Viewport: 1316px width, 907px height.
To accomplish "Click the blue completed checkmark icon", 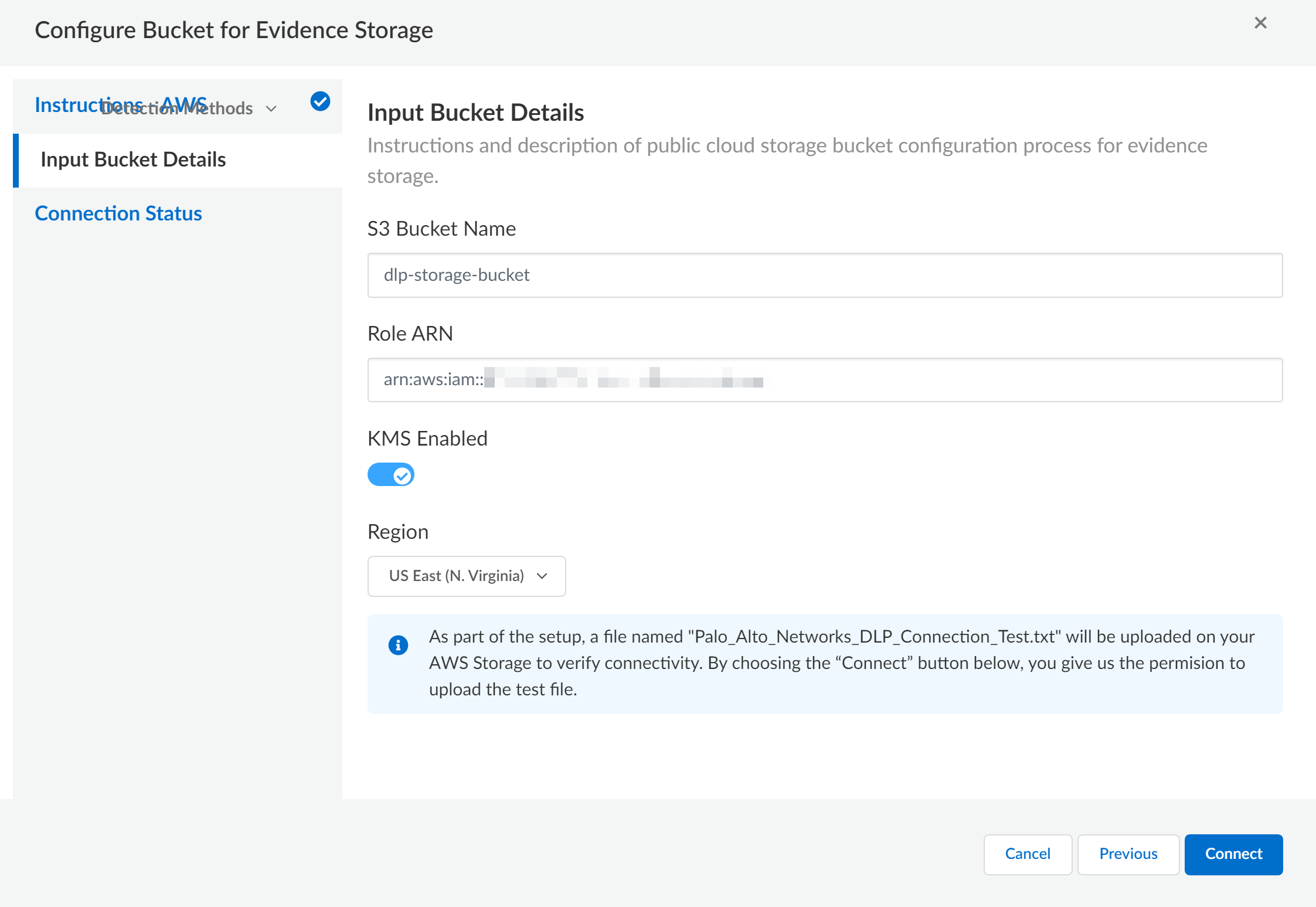I will click(320, 101).
